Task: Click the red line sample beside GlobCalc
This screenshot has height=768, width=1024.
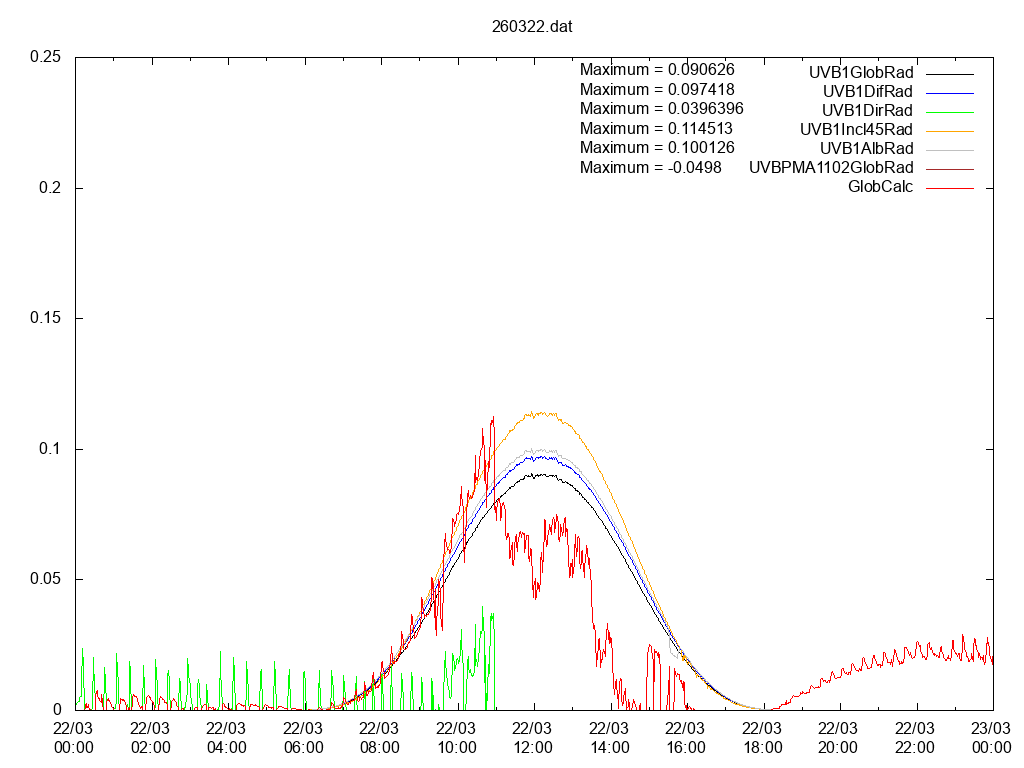Action: [949, 187]
